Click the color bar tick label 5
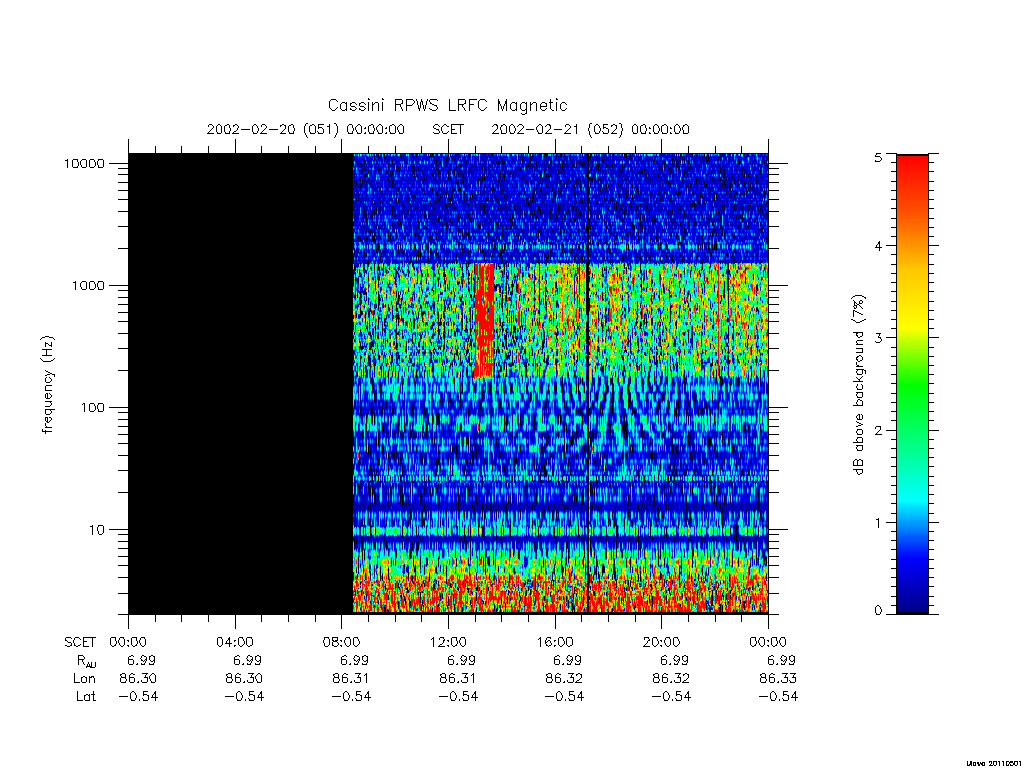Viewport: 1024px width, 768px height. 878,157
